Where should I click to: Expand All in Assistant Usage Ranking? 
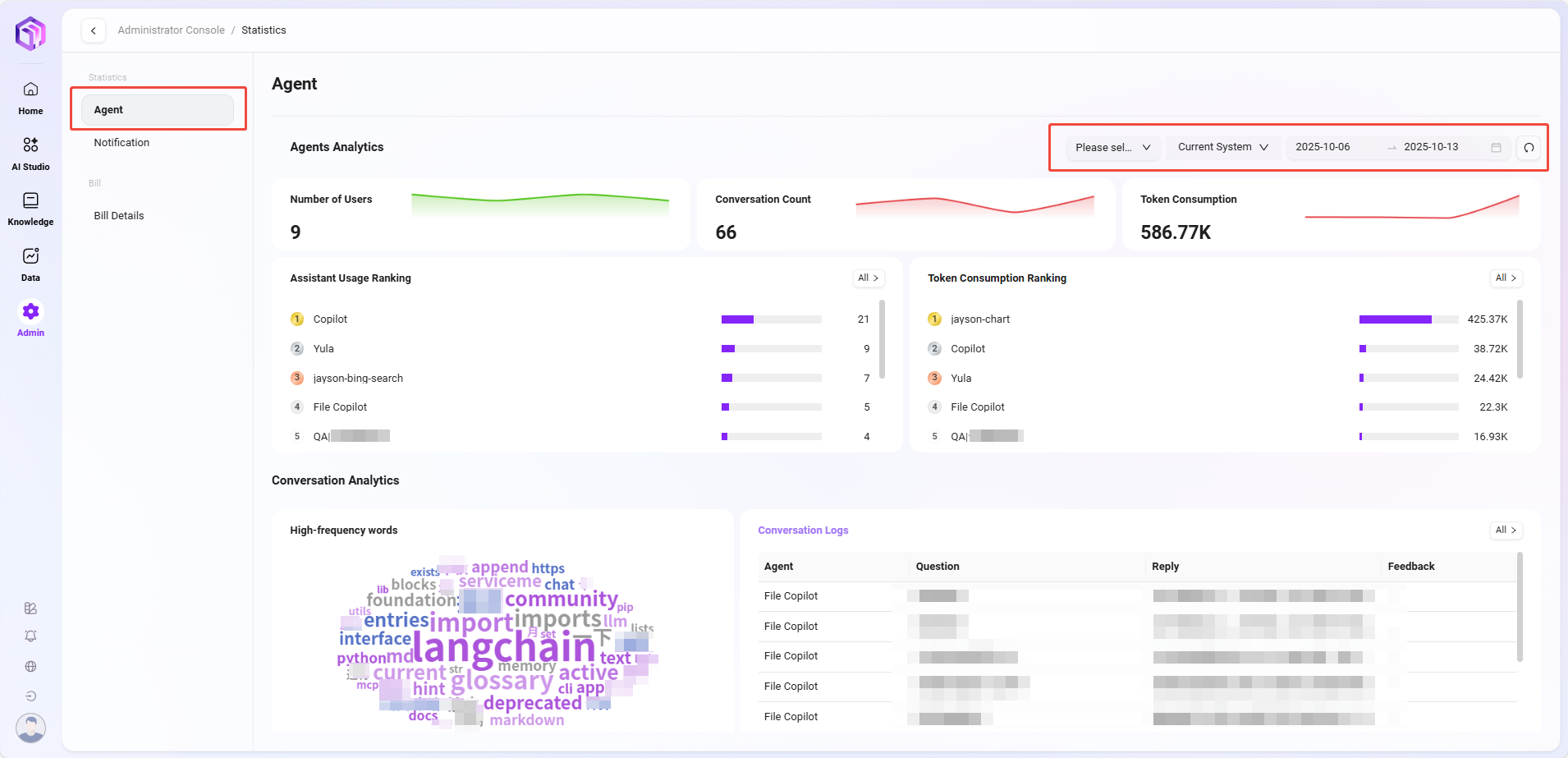(x=868, y=278)
